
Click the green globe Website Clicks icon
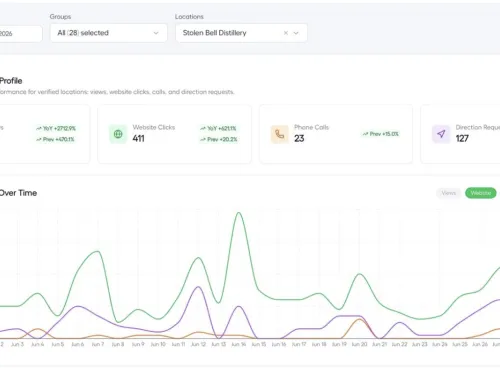(x=118, y=134)
